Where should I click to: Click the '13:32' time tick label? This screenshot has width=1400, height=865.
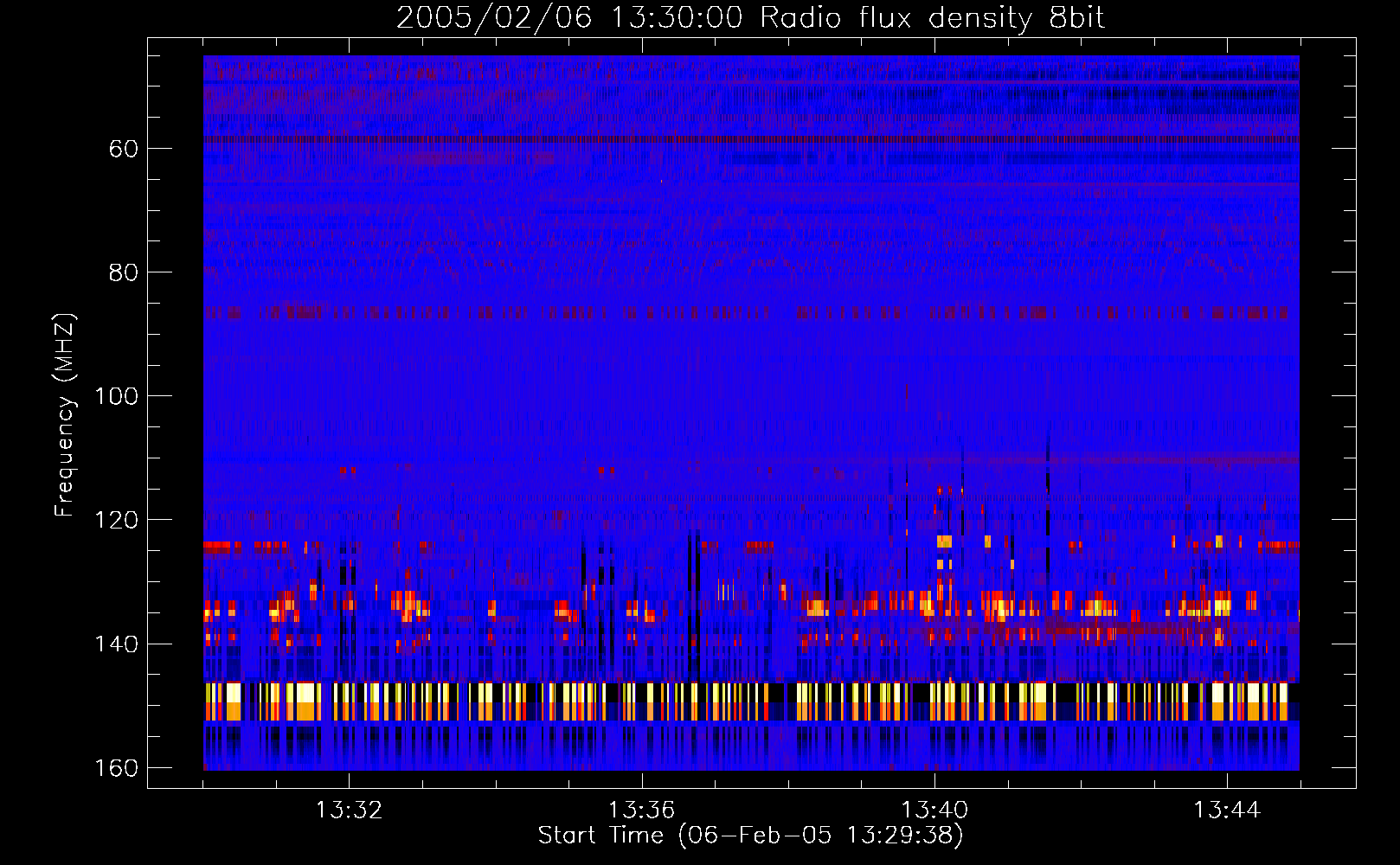[x=349, y=811]
